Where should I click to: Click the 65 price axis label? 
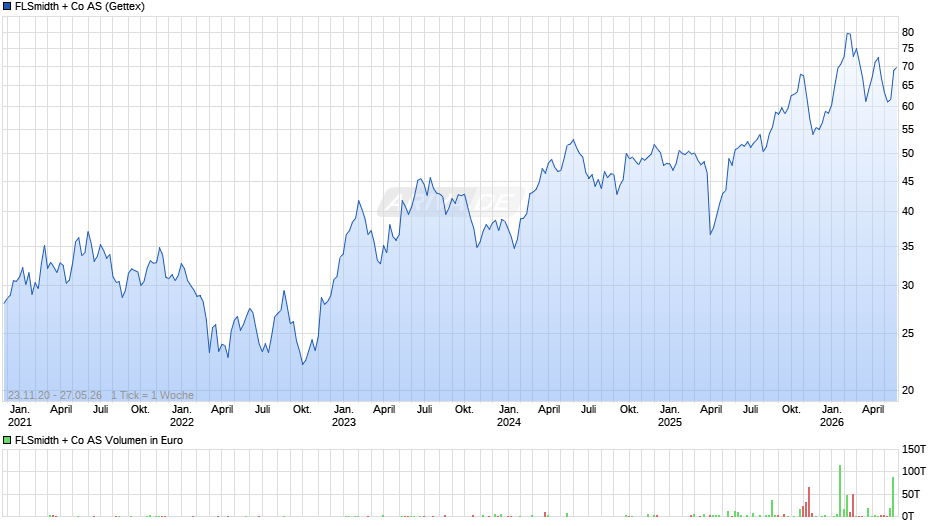908,86
